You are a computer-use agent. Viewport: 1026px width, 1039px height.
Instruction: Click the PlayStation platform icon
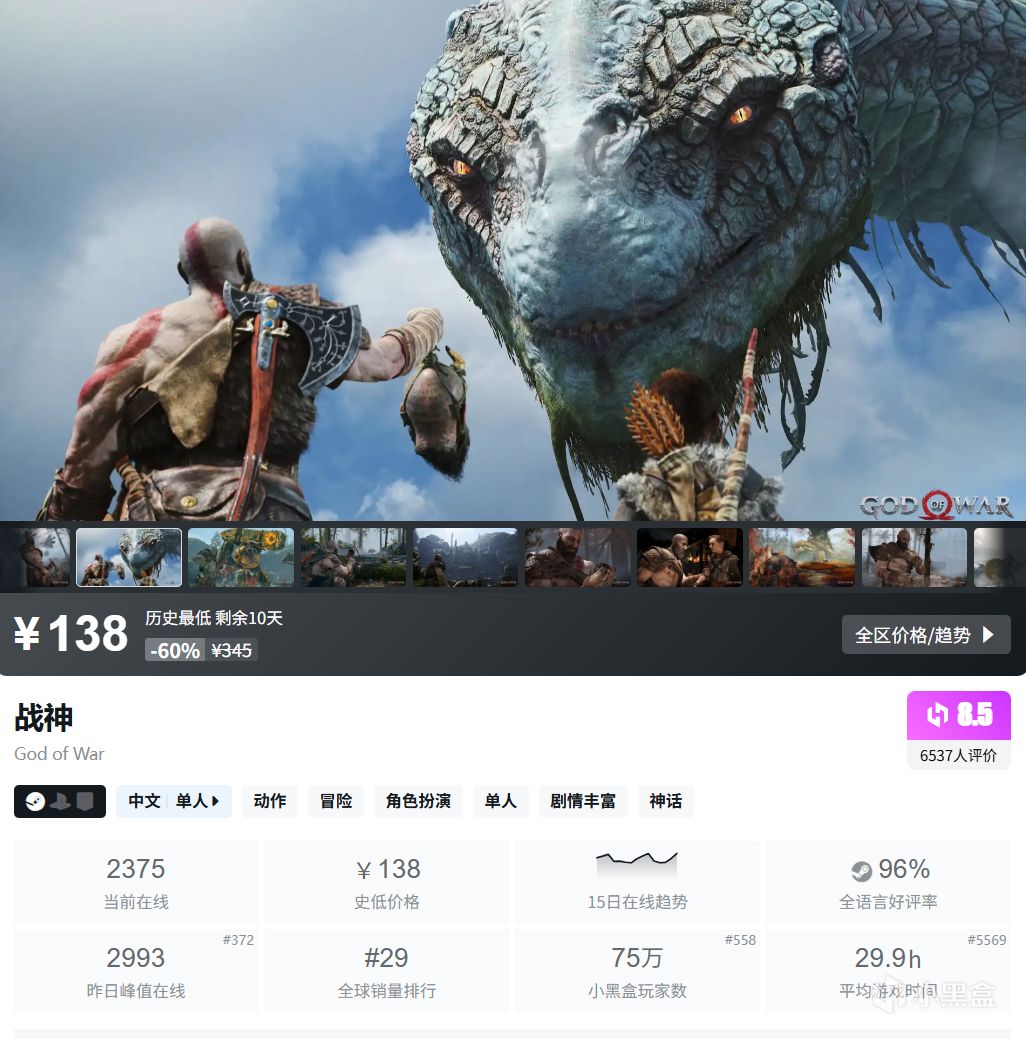60,801
